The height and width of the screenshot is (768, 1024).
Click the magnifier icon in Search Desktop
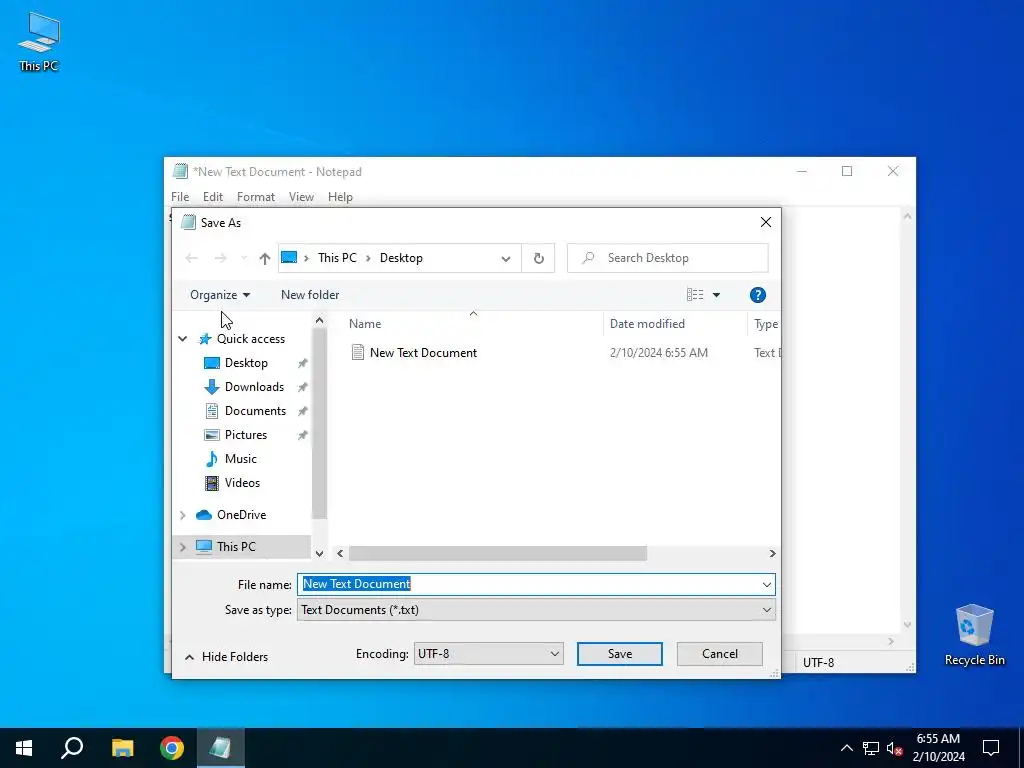pos(588,258)
